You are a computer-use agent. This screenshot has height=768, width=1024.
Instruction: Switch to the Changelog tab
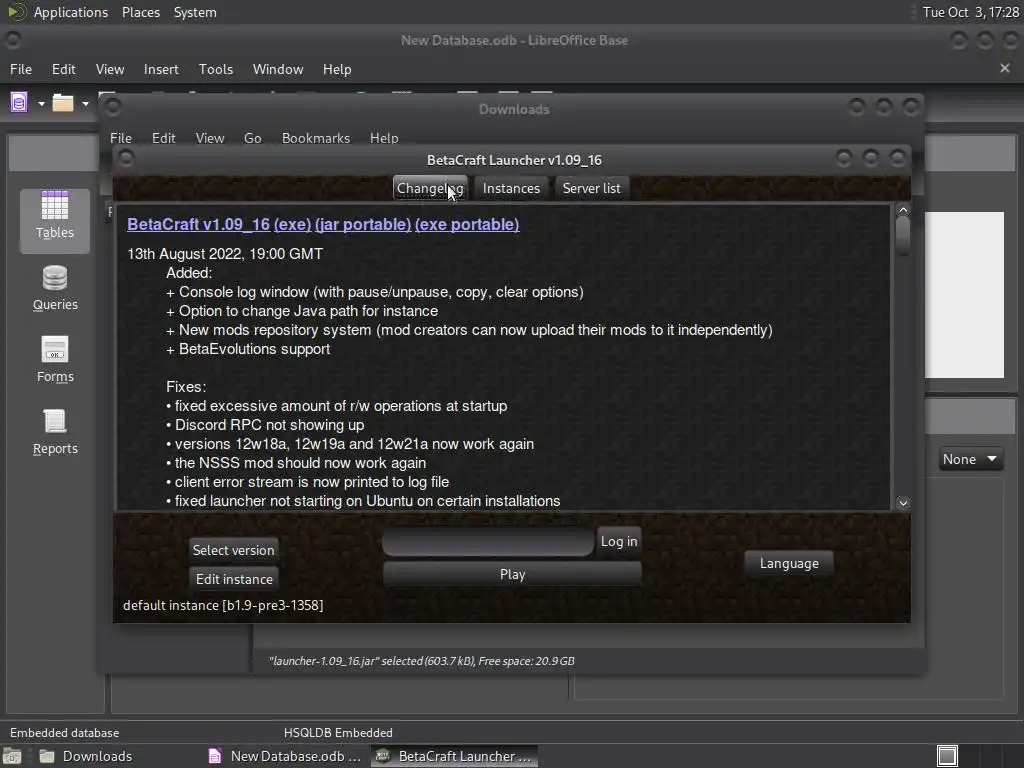(430, 188)
